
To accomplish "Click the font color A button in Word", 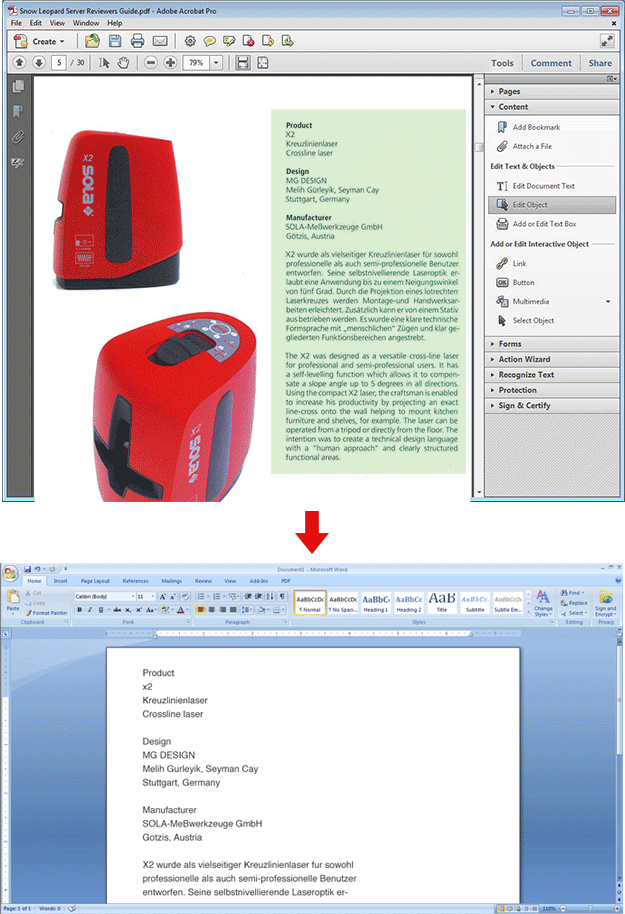I will [181, 610].
